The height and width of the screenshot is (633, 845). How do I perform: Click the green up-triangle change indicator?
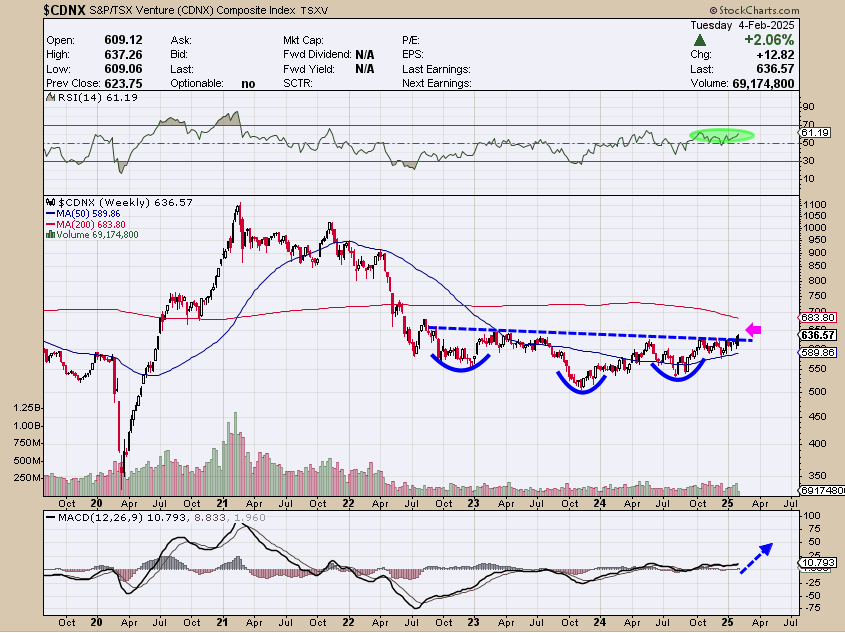(x=699, y=40)
